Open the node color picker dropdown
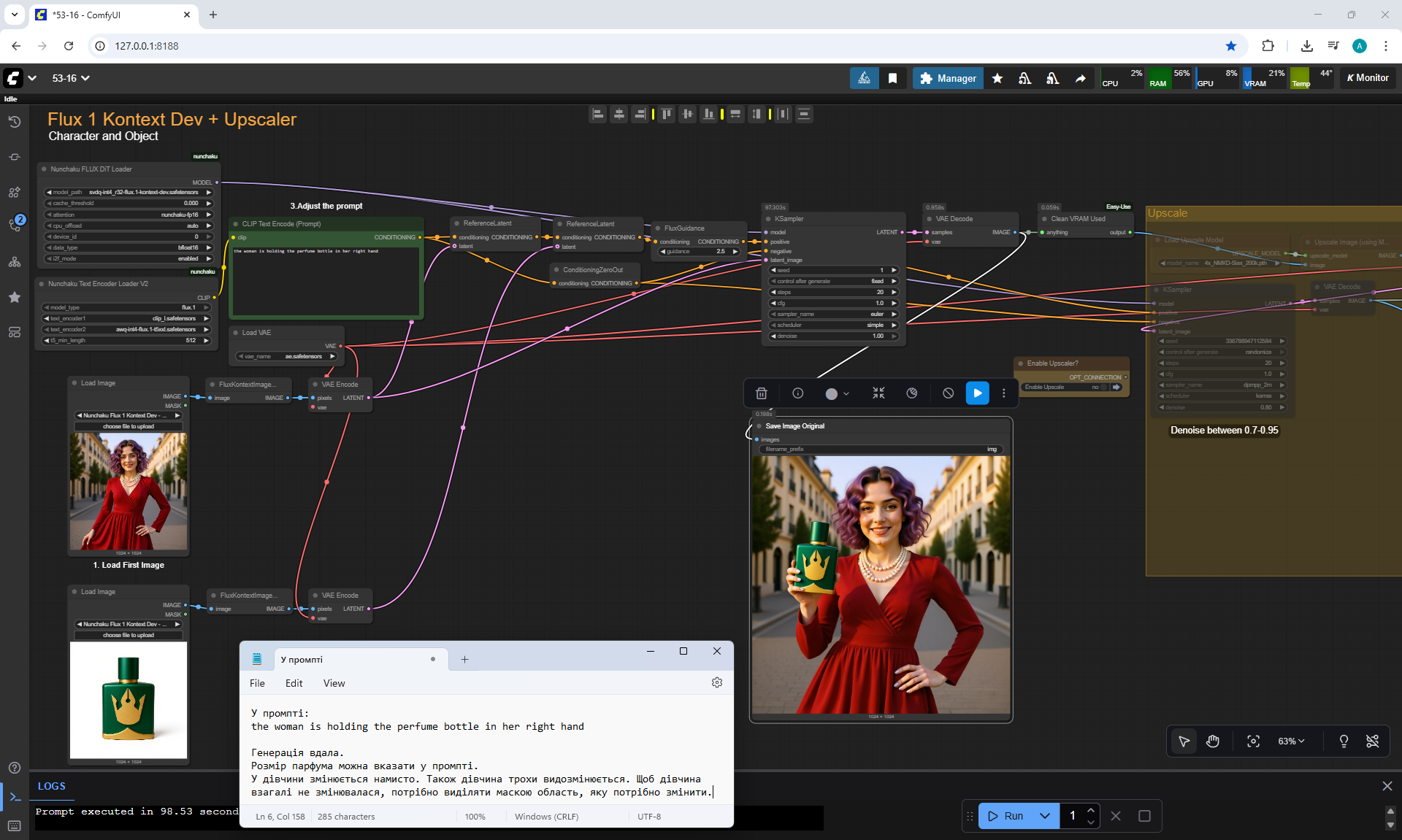 click(846, 393)
